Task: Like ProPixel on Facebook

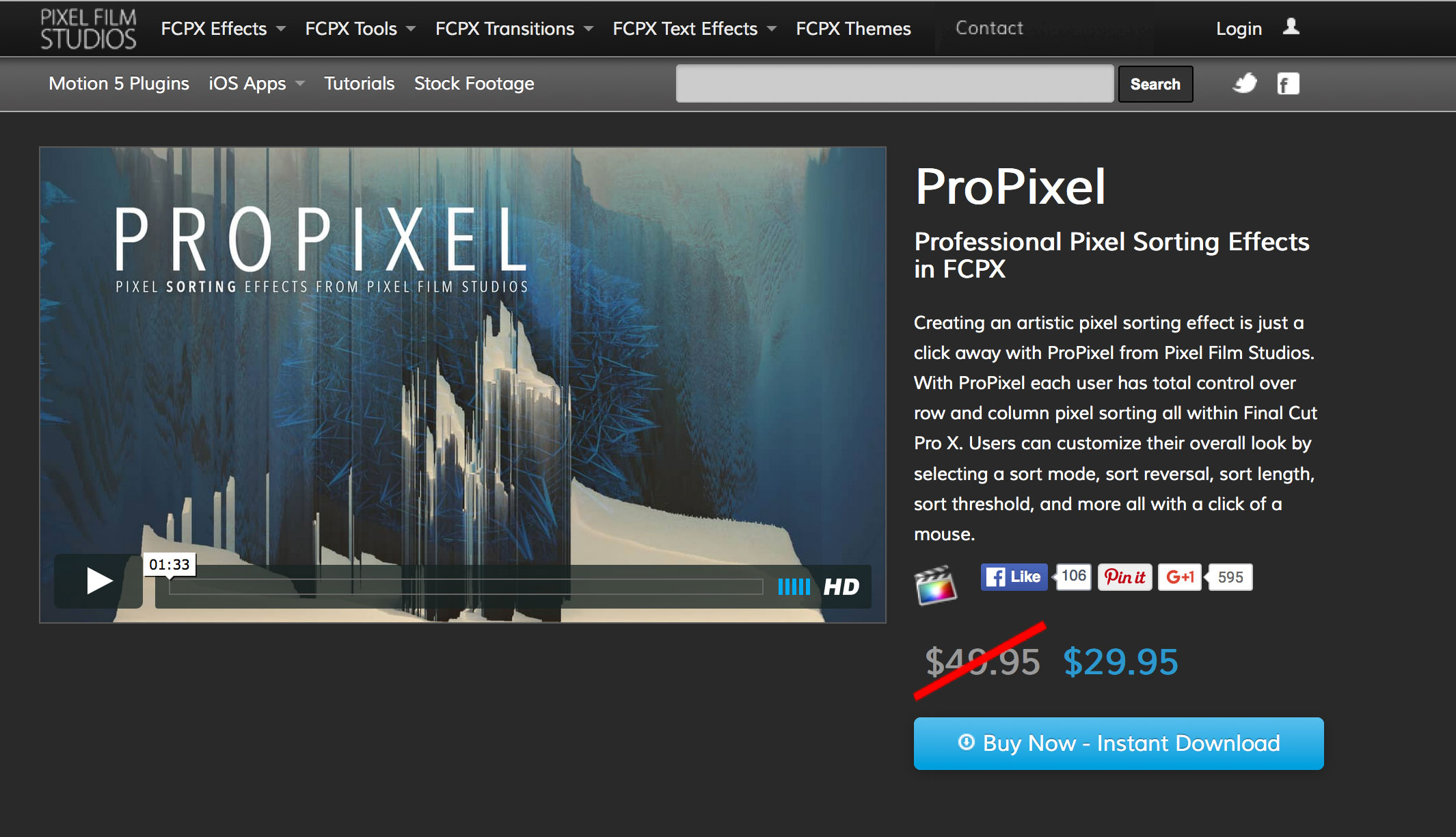Action: (1014, 576)
